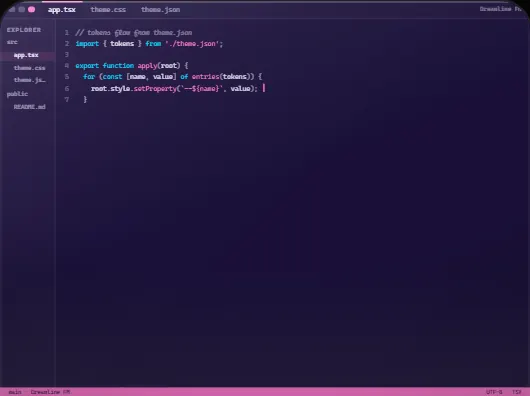This screenshot has height=396, width=530.
Task: Click the TSX language mode in status bar
Action: coord(516,392)
